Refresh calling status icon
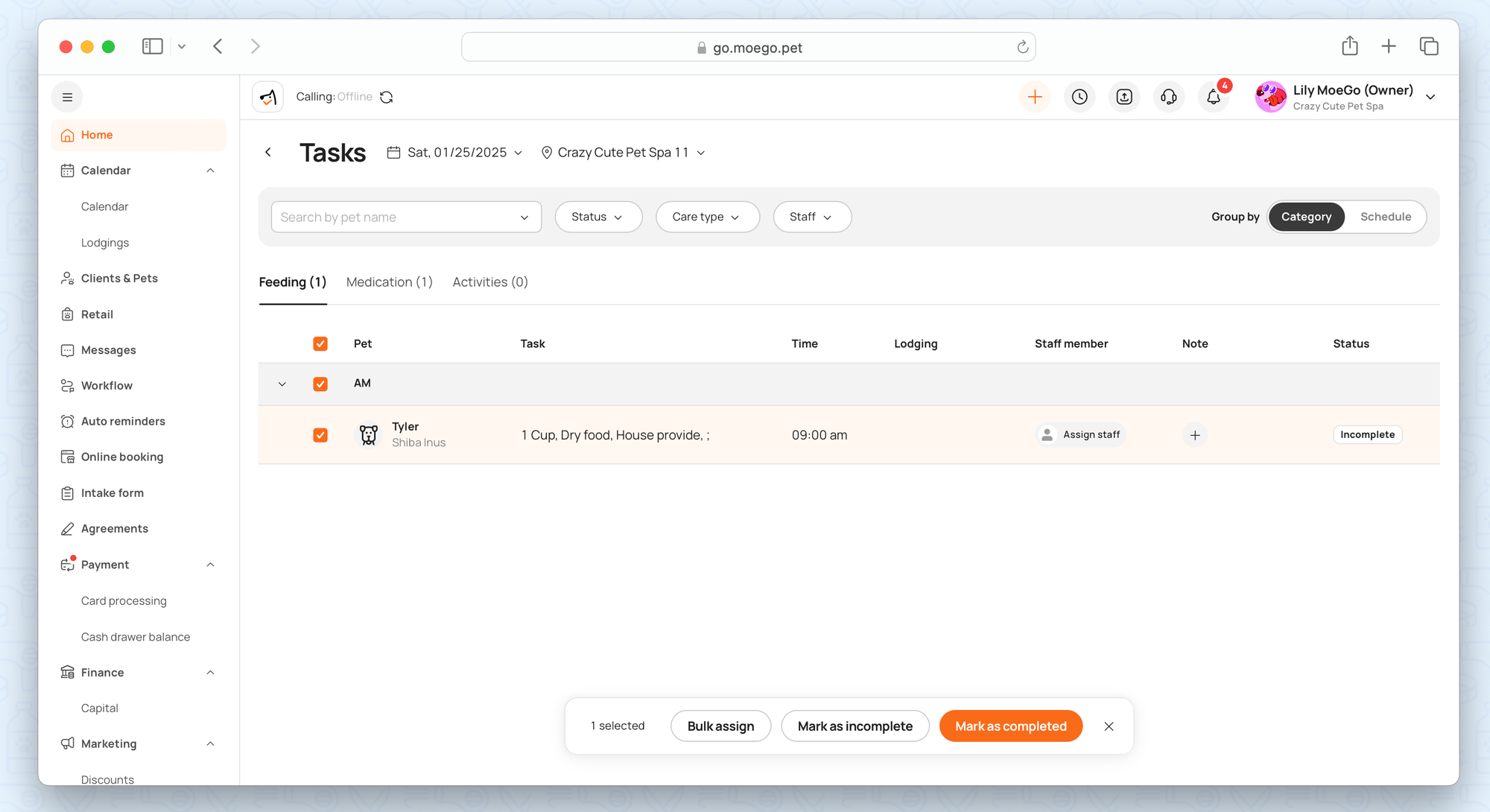The width and height of the screenshot is (1490, 812). [387, 97]
